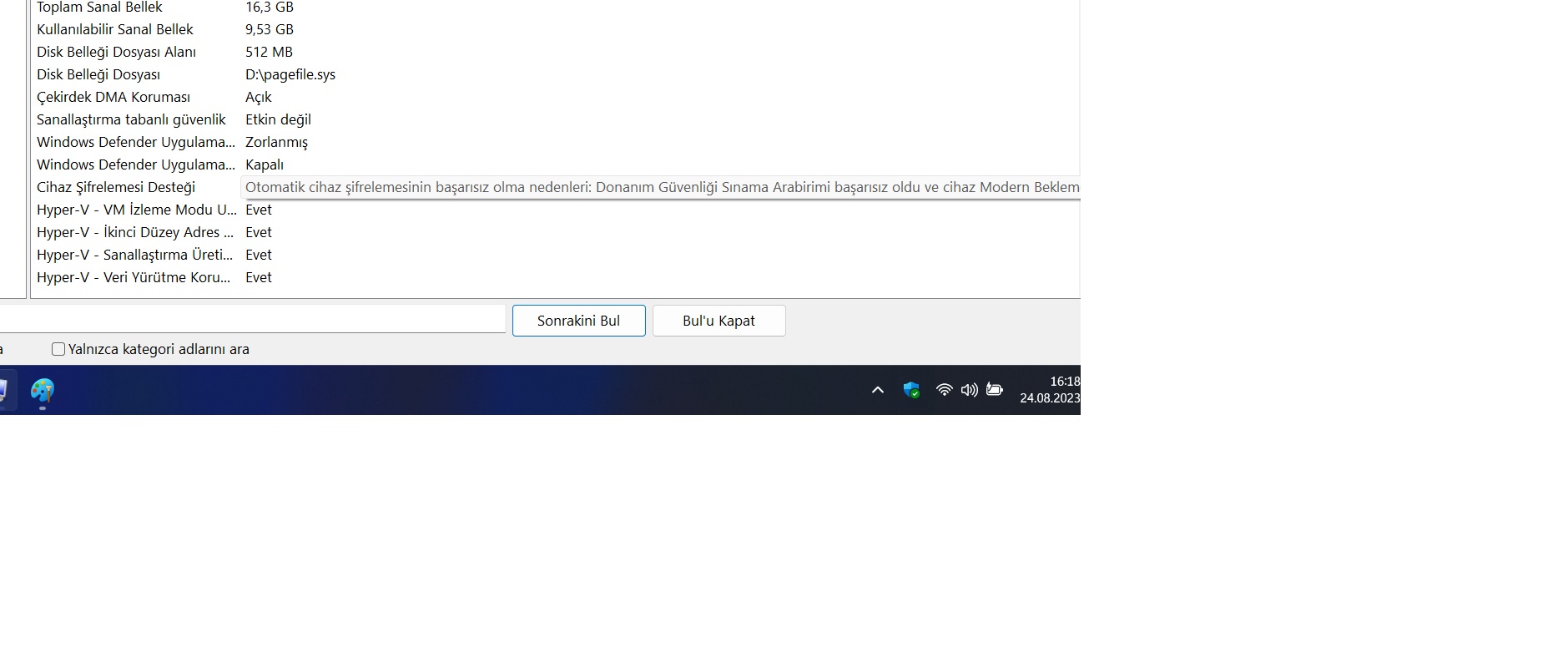The width and height of the screenshot is (1568, 668).
Task: Focus the search text field beside Sonrakini Bul
Action: point(252,319)
